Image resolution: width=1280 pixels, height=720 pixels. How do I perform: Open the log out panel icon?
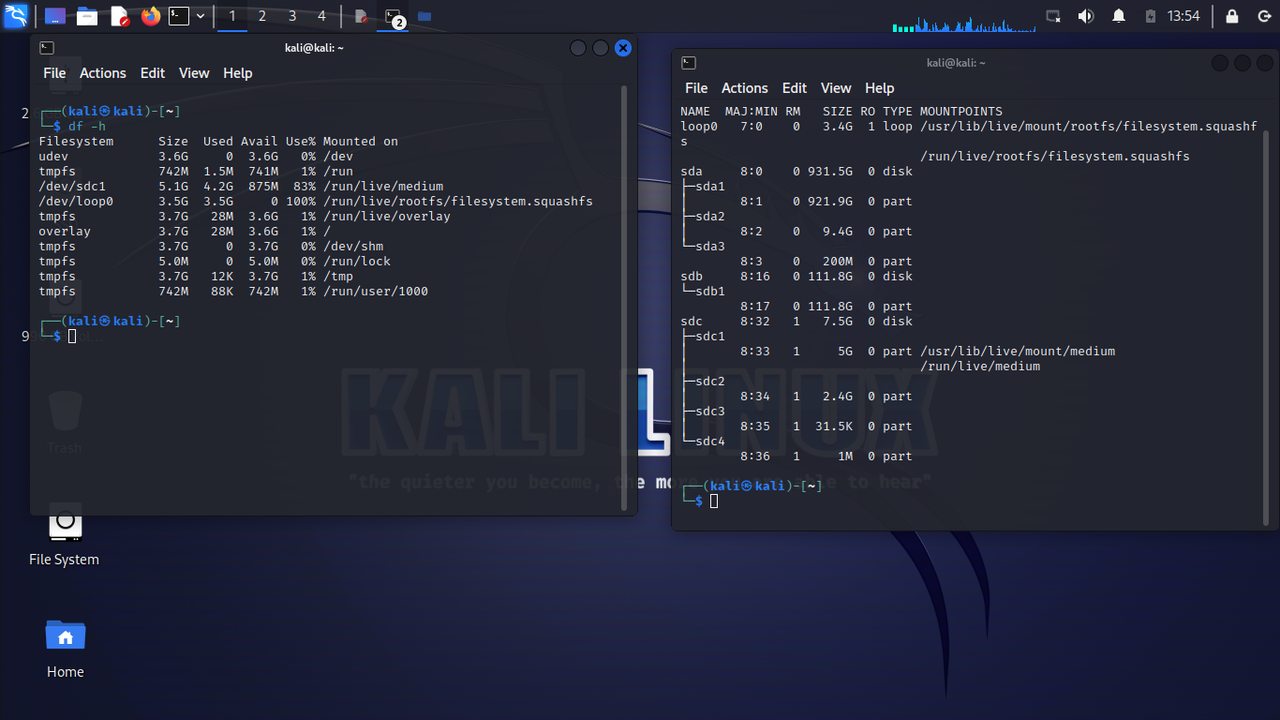[x=1264, y=16]
